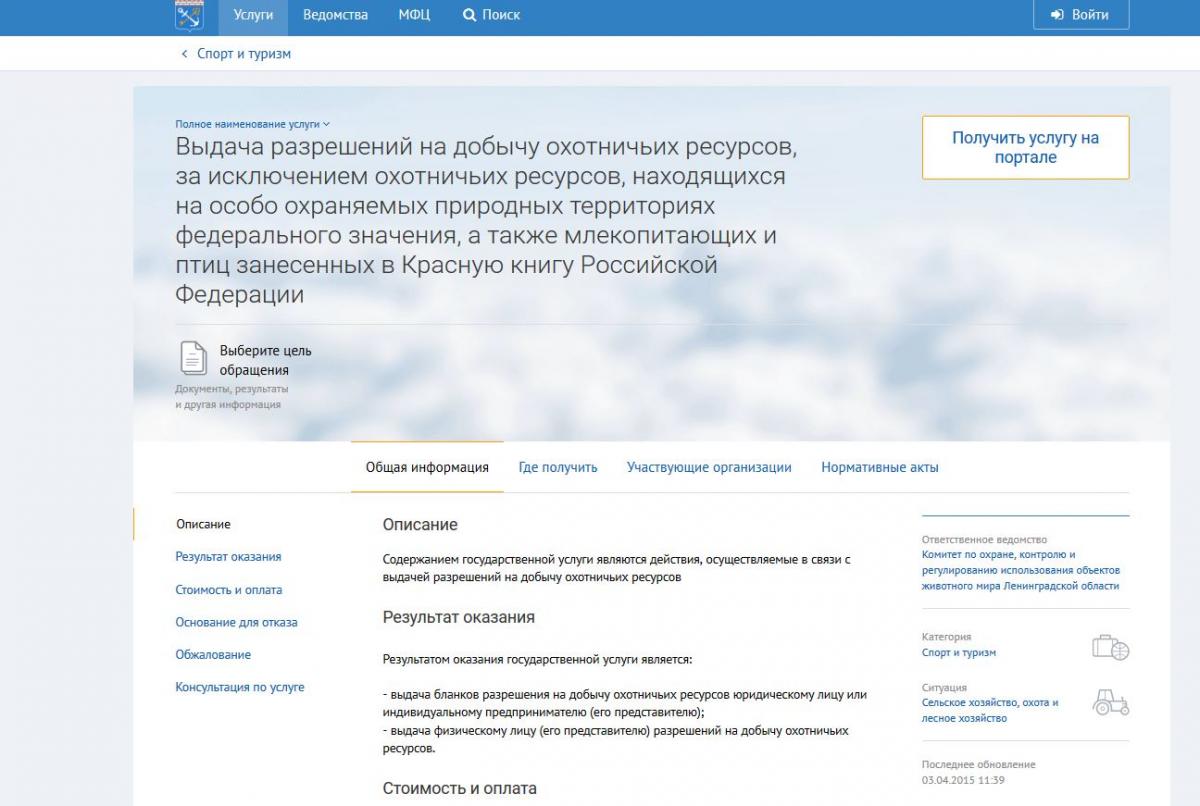Image resolution: width=1200 pixels, height=806 pixels.
Task: Click the back chevron before Спорт и туризм
Action: tap(184, 54)
